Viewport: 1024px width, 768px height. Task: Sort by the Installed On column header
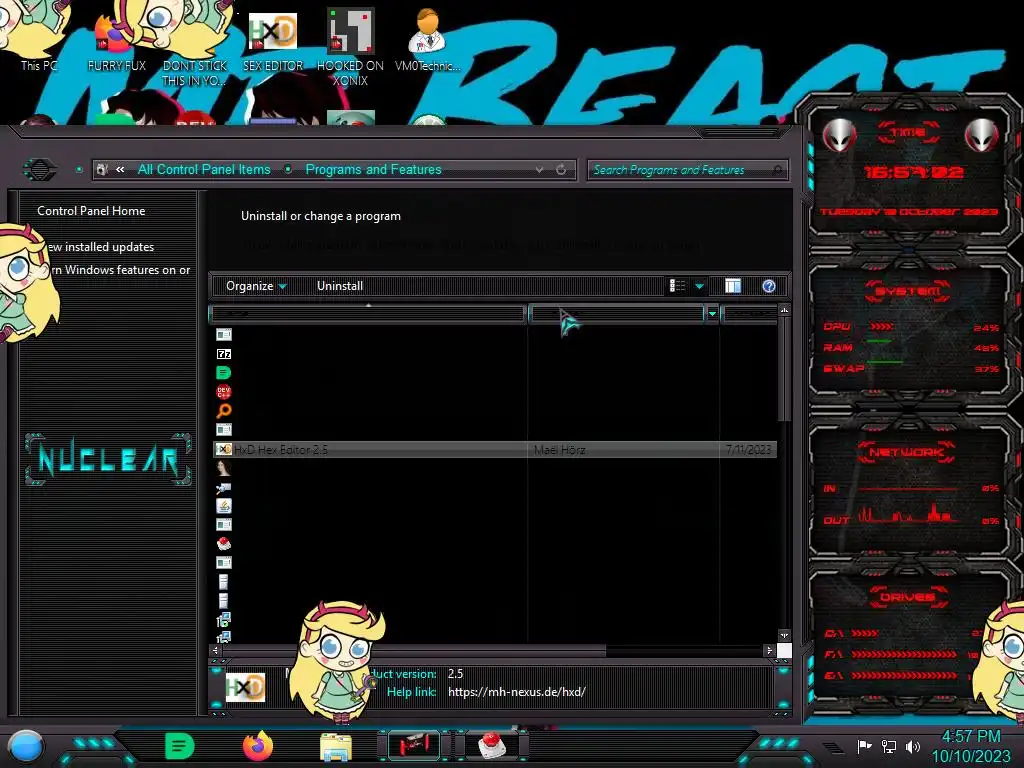(x=750, y=314)
